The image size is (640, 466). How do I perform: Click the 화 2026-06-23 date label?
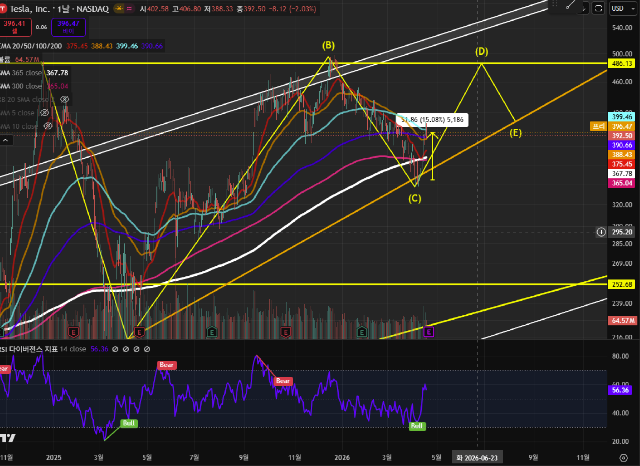478,458
